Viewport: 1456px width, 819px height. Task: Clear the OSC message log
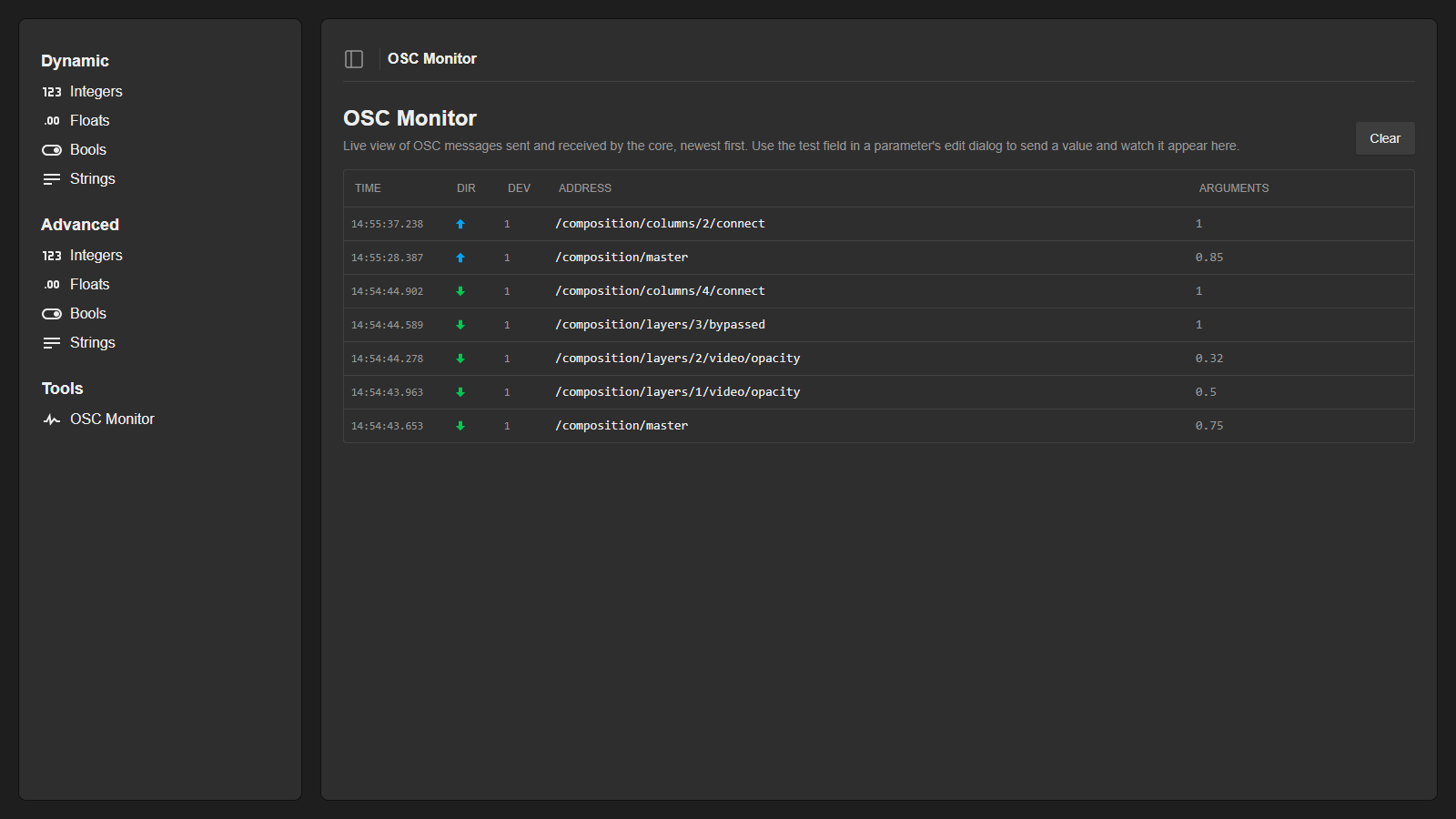click(x=1385, y=138)
